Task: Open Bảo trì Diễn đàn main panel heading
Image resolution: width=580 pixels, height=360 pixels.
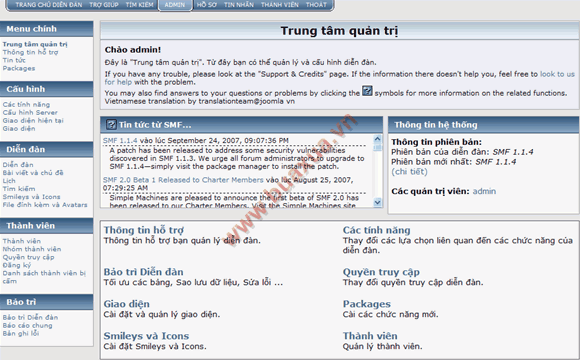Action: click(144, 272)
